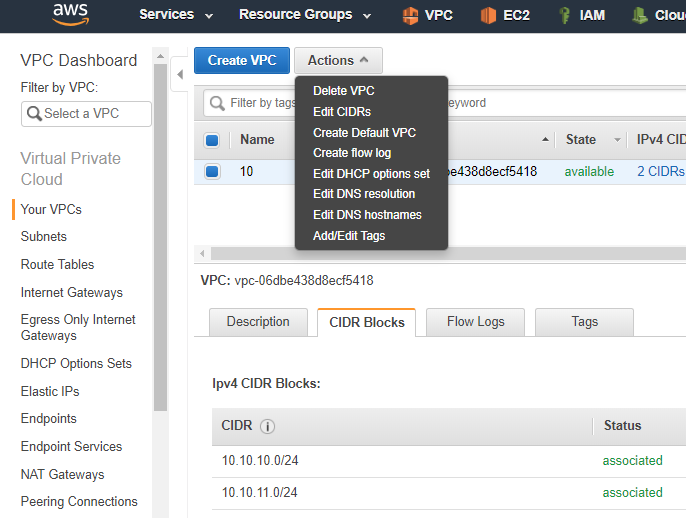Open Your VPCs in sidebar

(x=51, y=209)
